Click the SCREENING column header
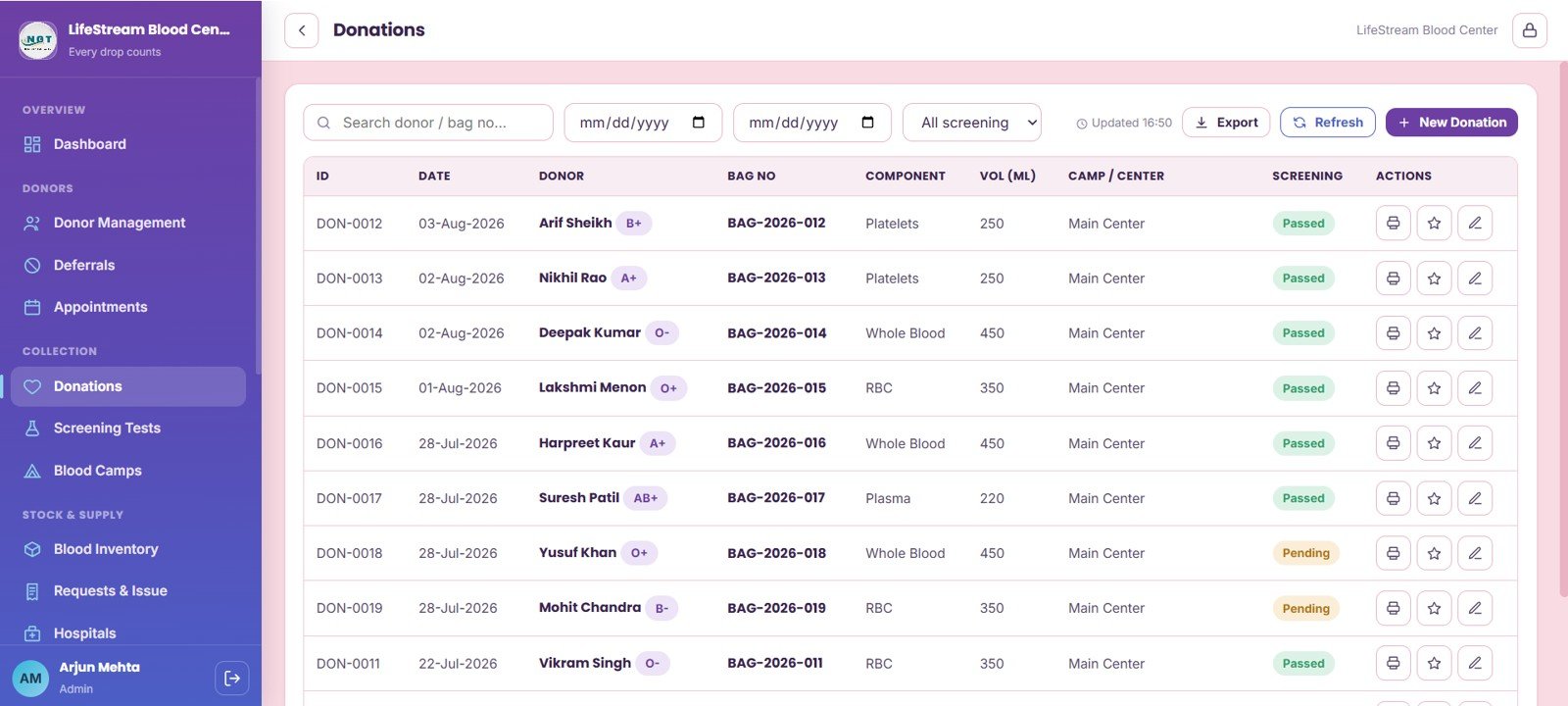The image size is (1568, 706). point(1307,176)
